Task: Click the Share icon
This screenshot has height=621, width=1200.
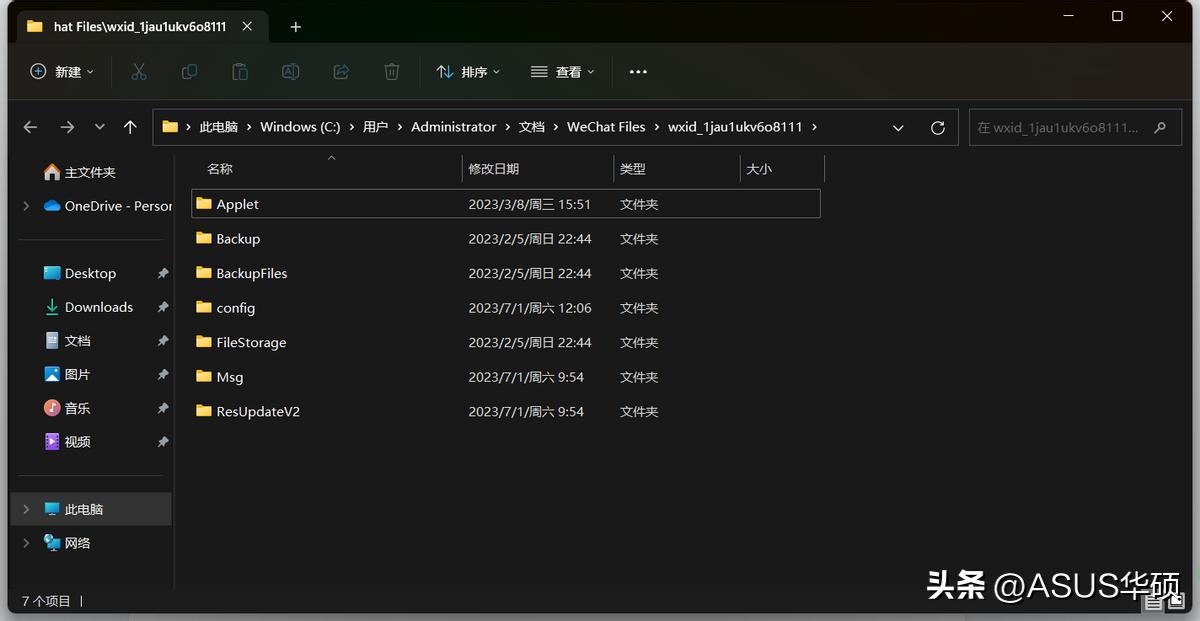Action: point(340,71)
